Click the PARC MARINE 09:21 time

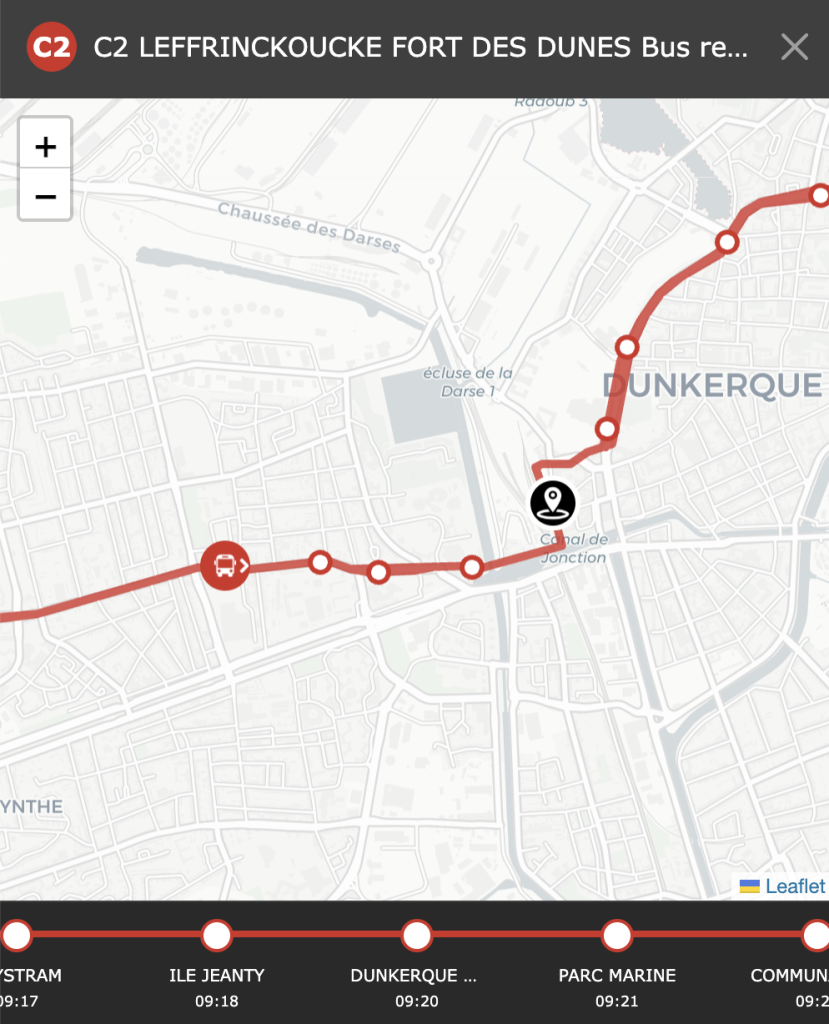click(x=617, y=1000)
